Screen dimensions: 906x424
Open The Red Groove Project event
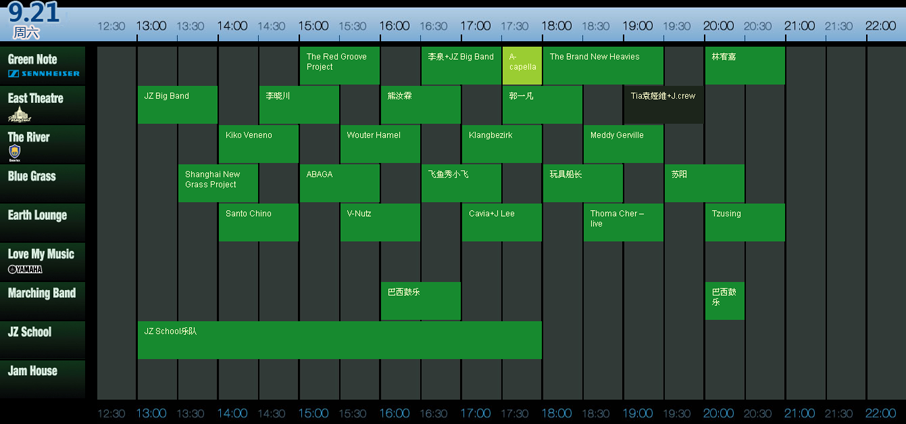tap(339, 65)
